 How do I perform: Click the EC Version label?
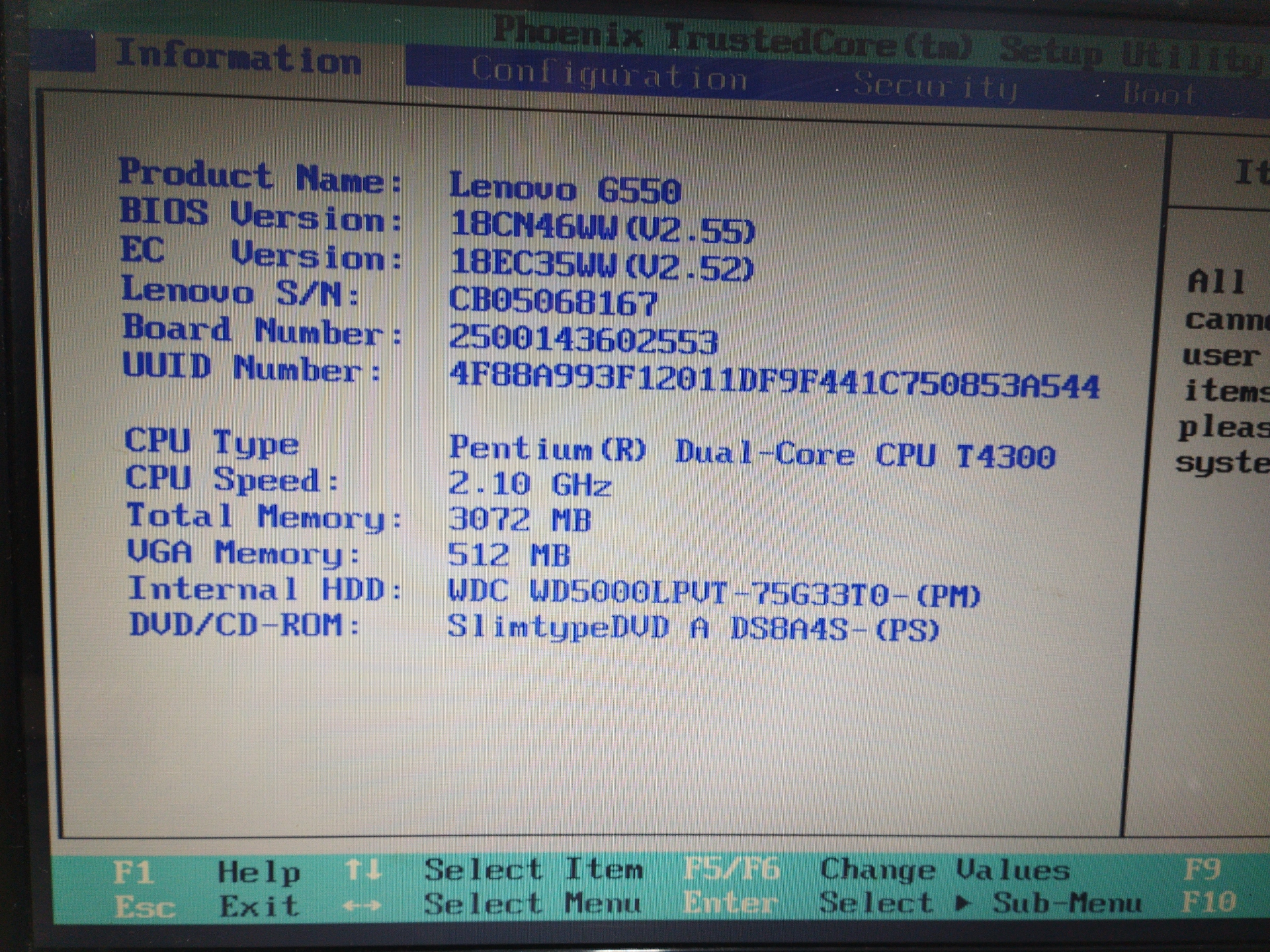point(261,253)
